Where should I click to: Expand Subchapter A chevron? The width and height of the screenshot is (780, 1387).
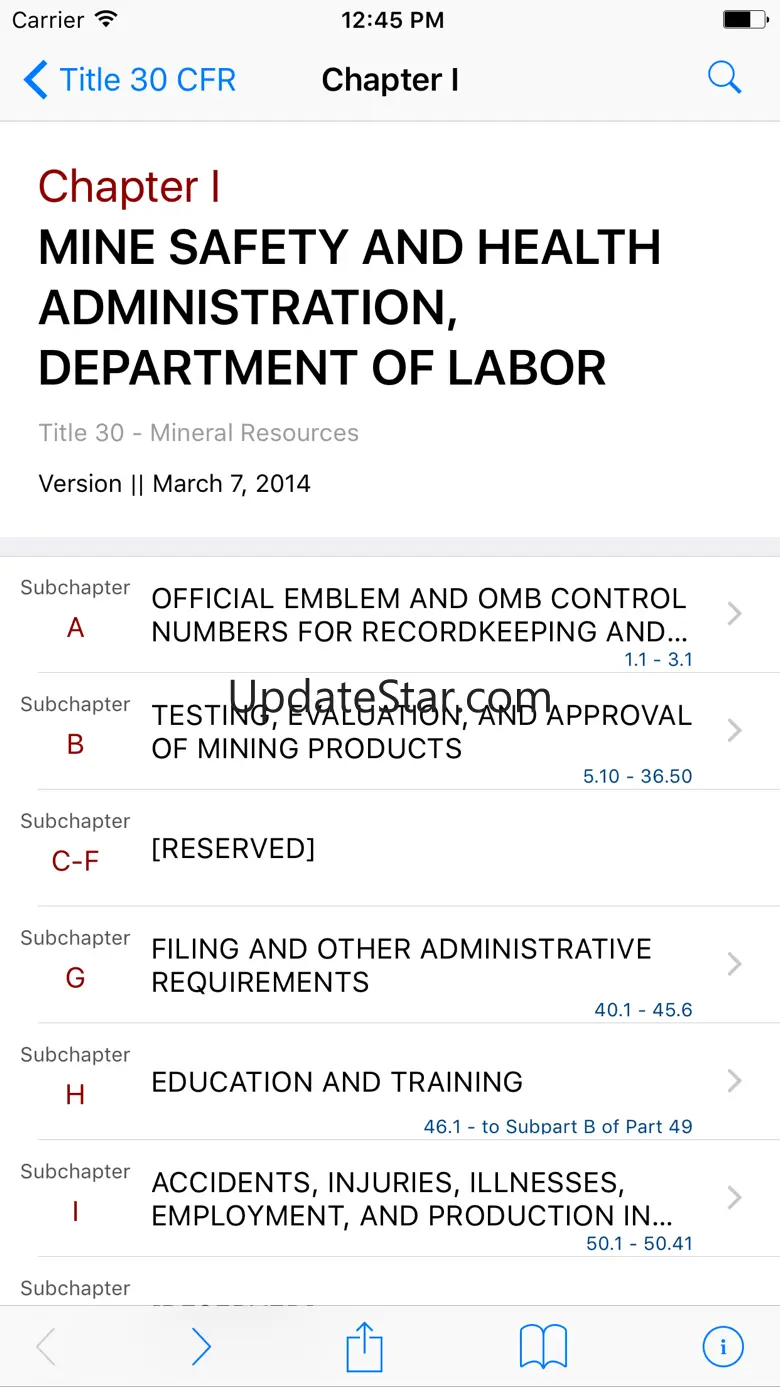(x=734, y=614)
